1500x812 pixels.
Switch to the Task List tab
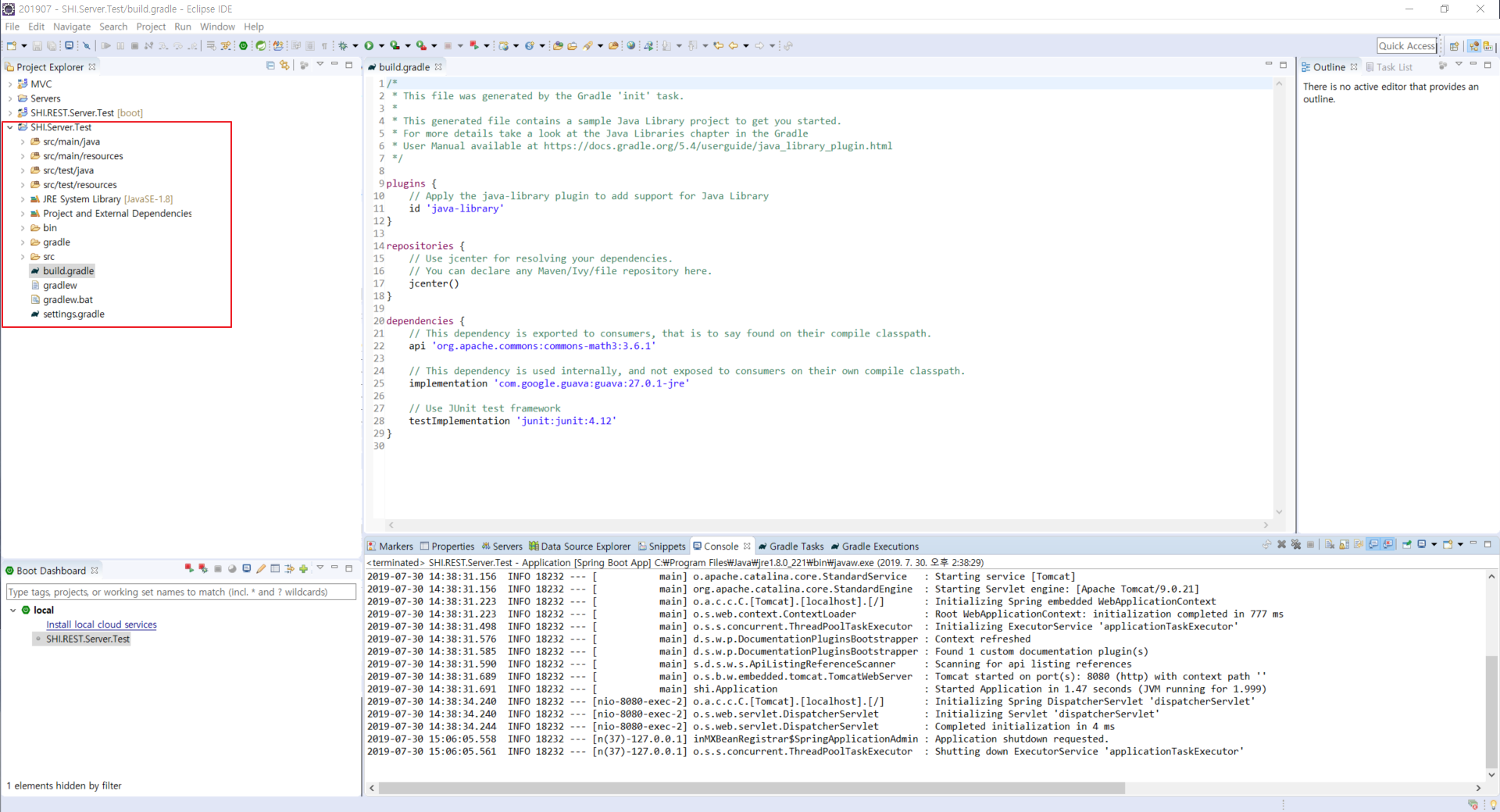pyautogui.click(x=1389, y=67)
